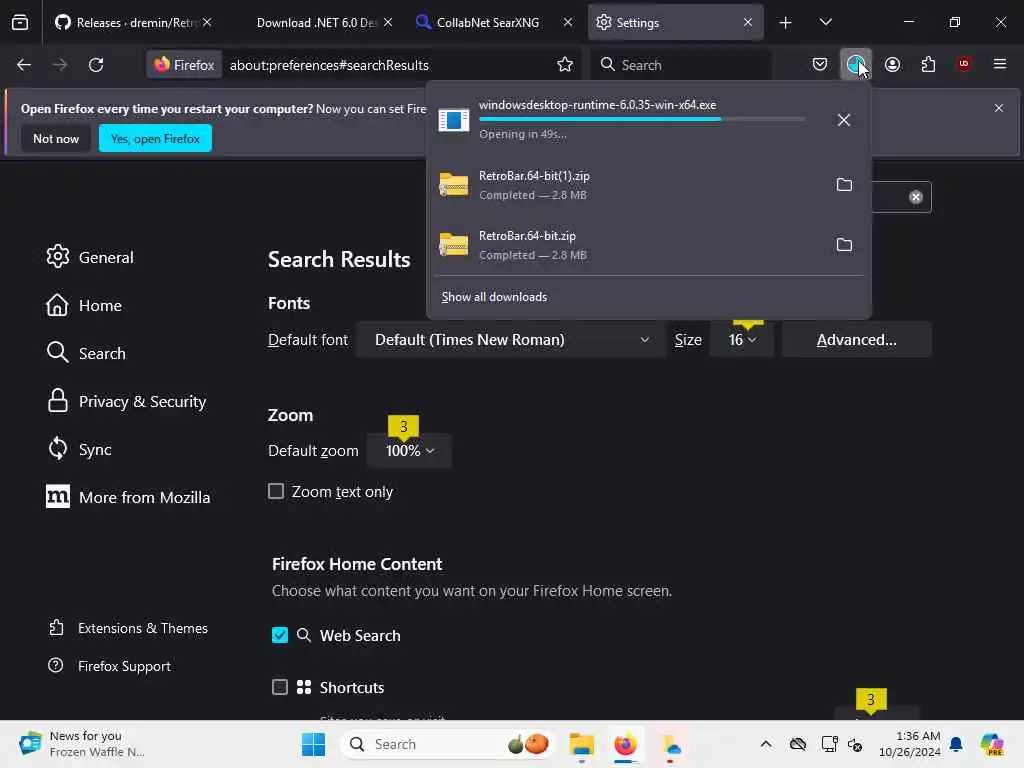Open More from Mozilla category
1024x768 pixels.
(128, 497)
